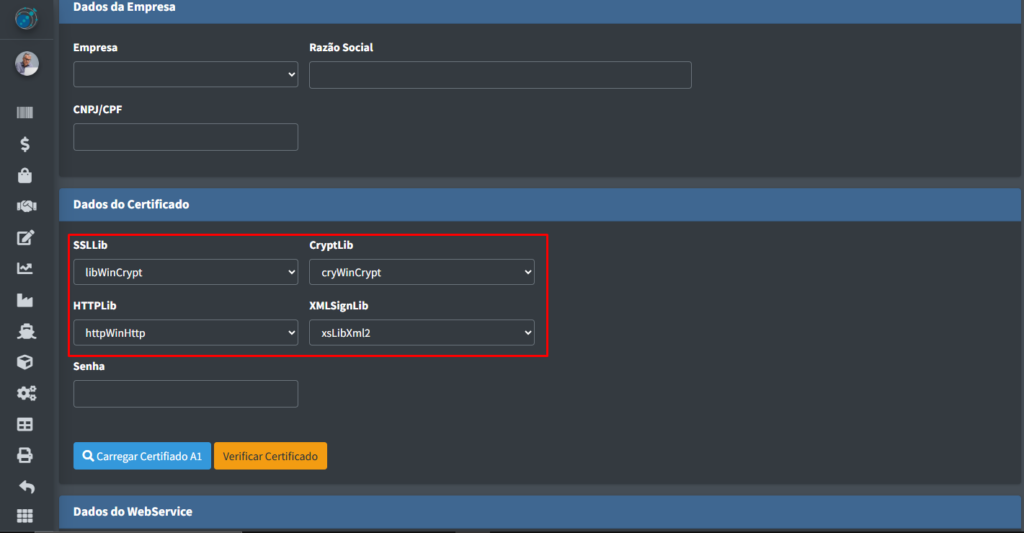This screenshot has height=533, width=1024.
Task: Click the barcode icon in sidebar
Action: [x=25, y=113]
